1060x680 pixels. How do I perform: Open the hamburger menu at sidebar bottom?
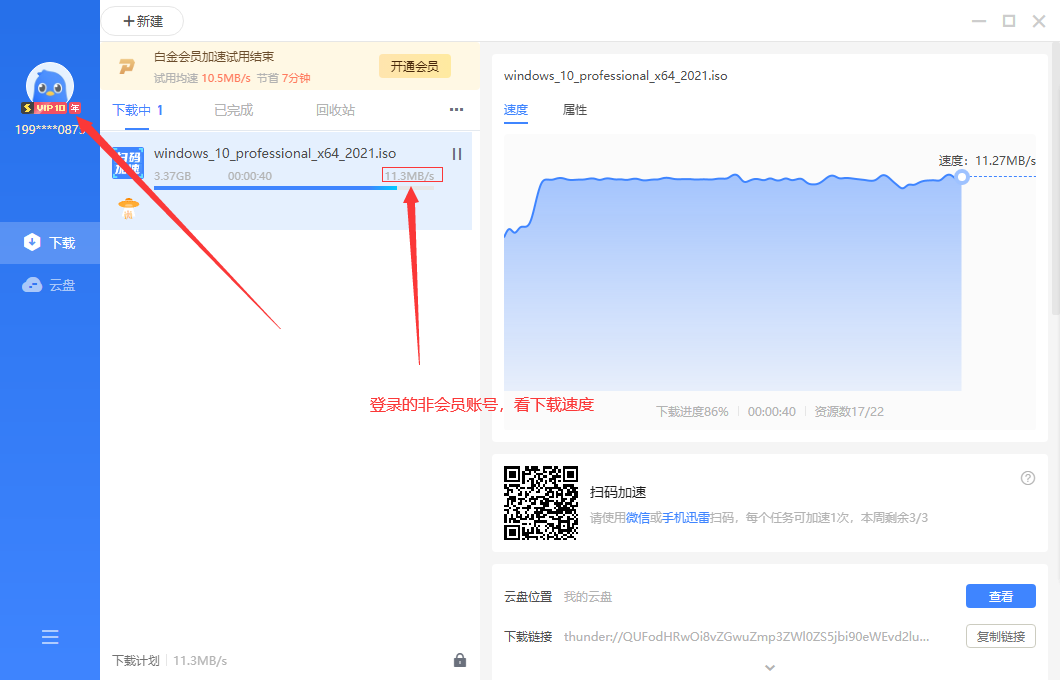50,637
